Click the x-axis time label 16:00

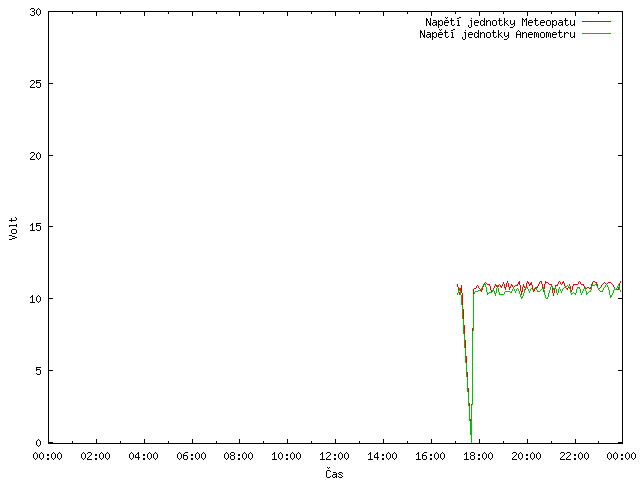click(430, 456)
